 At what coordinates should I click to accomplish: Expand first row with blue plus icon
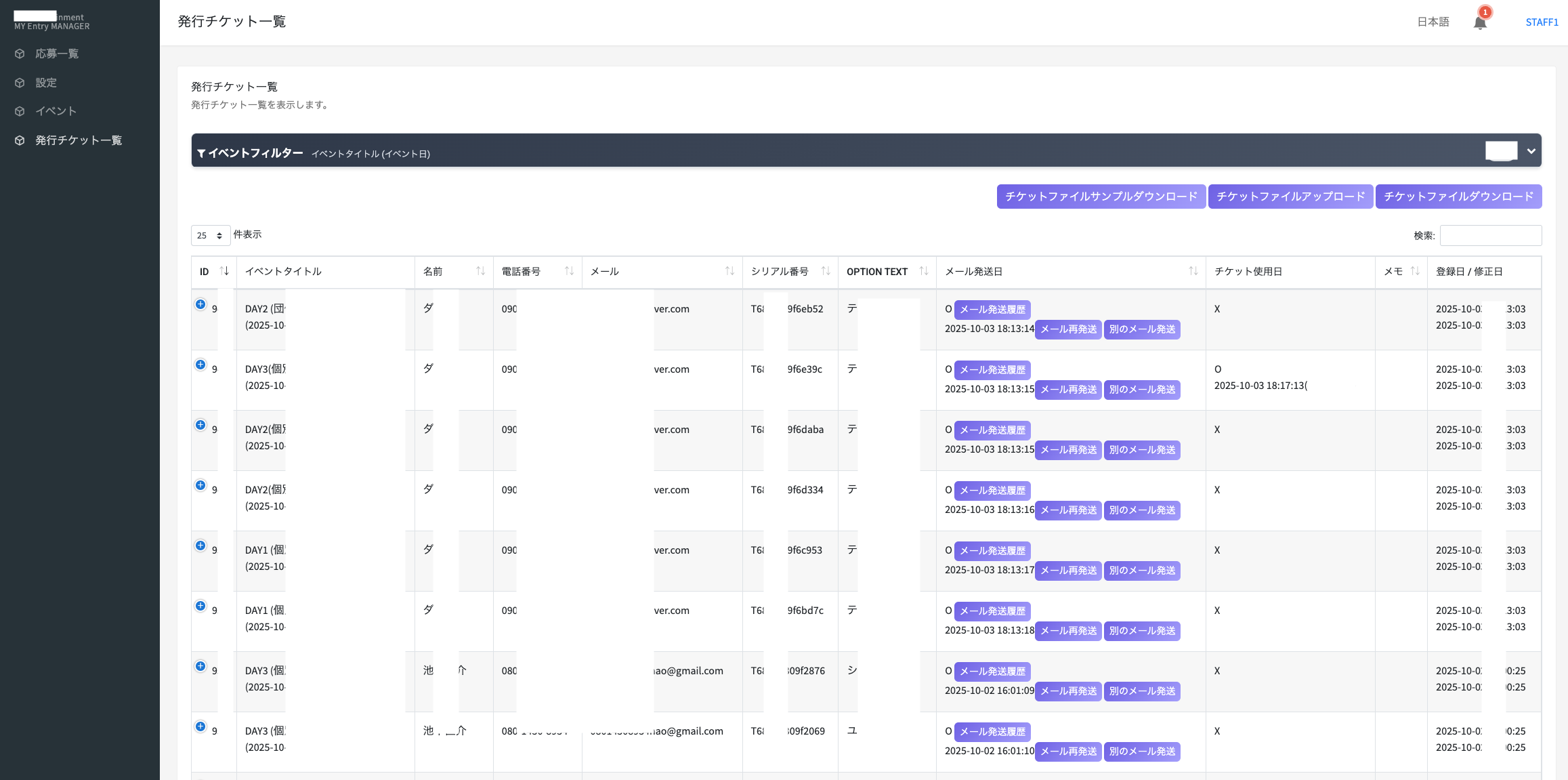(200, 304)
